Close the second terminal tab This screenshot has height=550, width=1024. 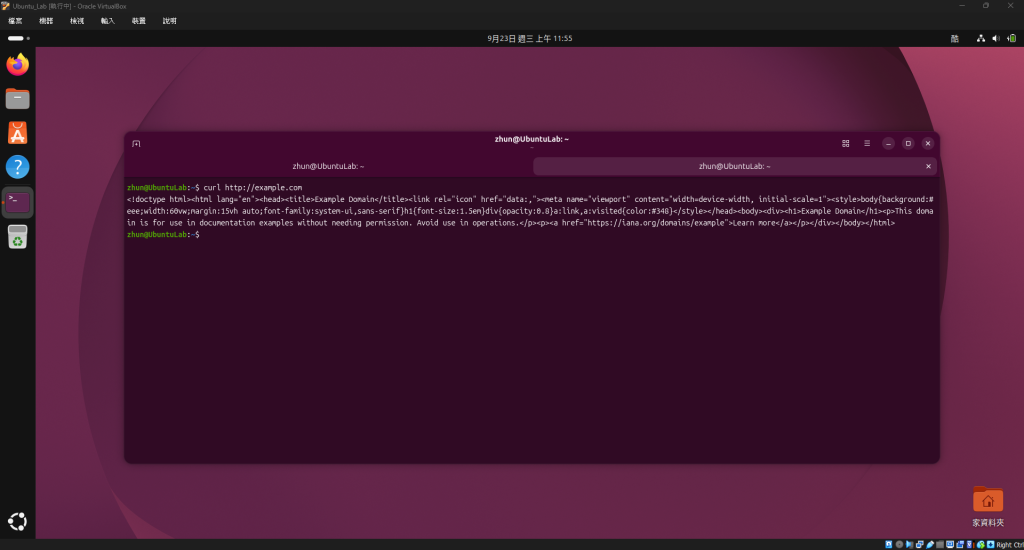coord(928,166)
